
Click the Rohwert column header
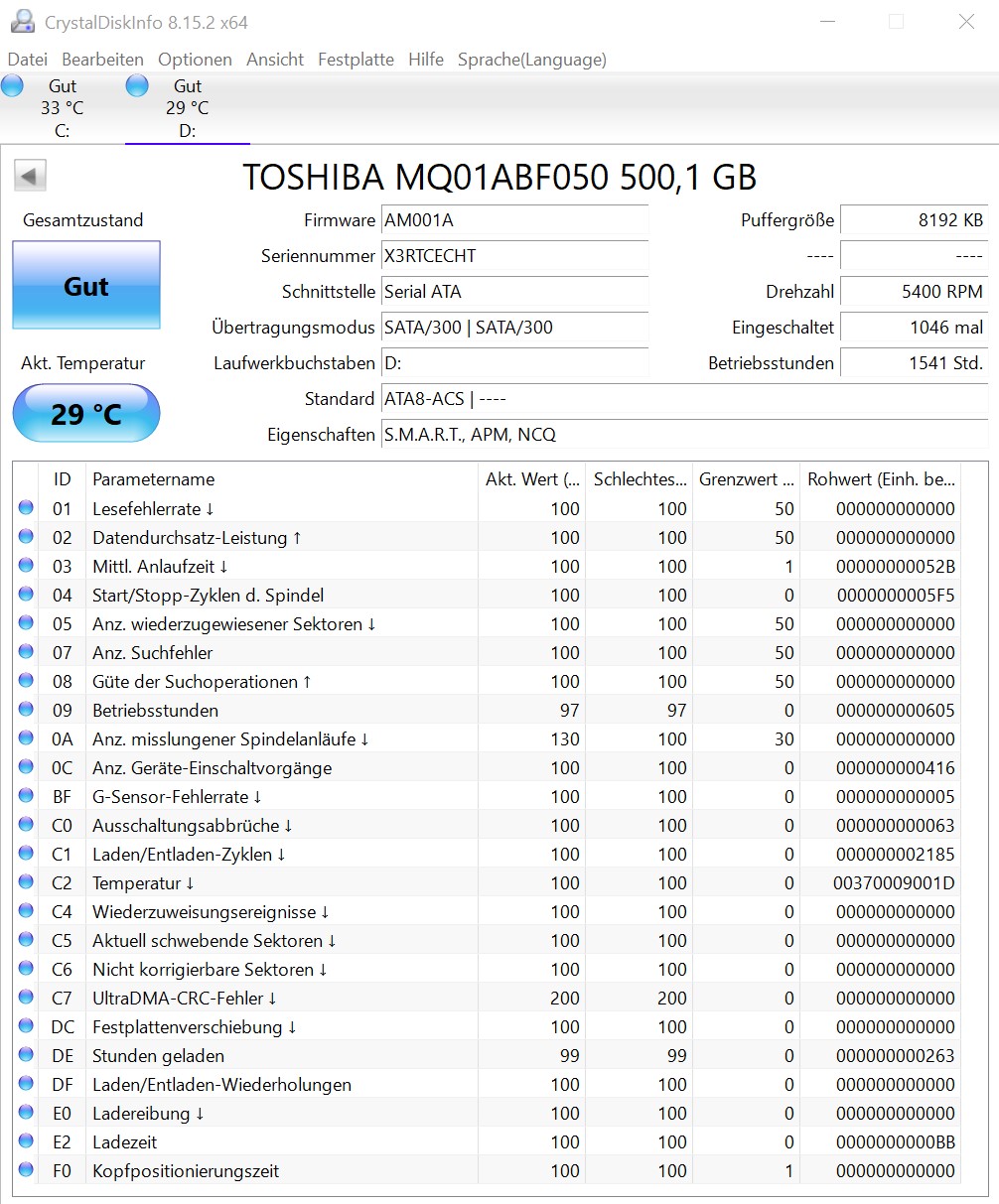pos(881,479)
